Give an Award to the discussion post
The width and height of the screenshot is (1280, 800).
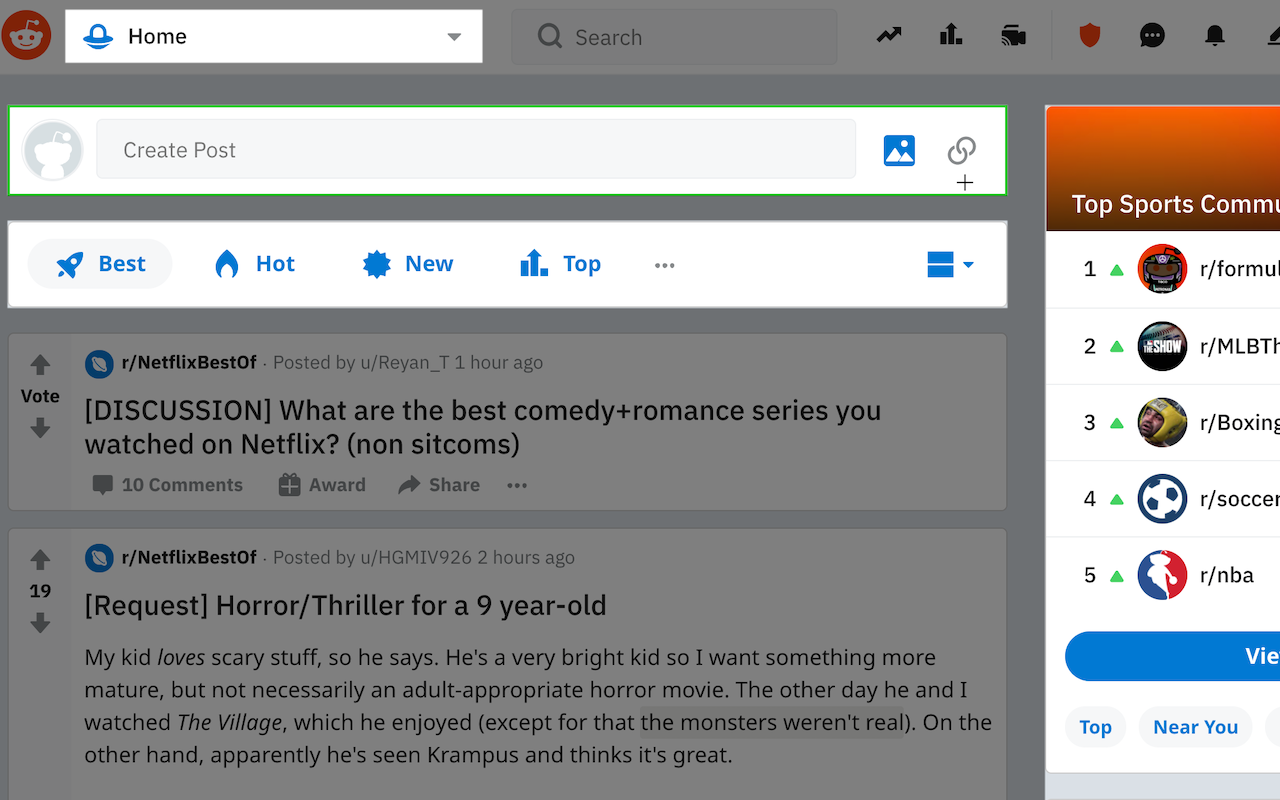322,485
